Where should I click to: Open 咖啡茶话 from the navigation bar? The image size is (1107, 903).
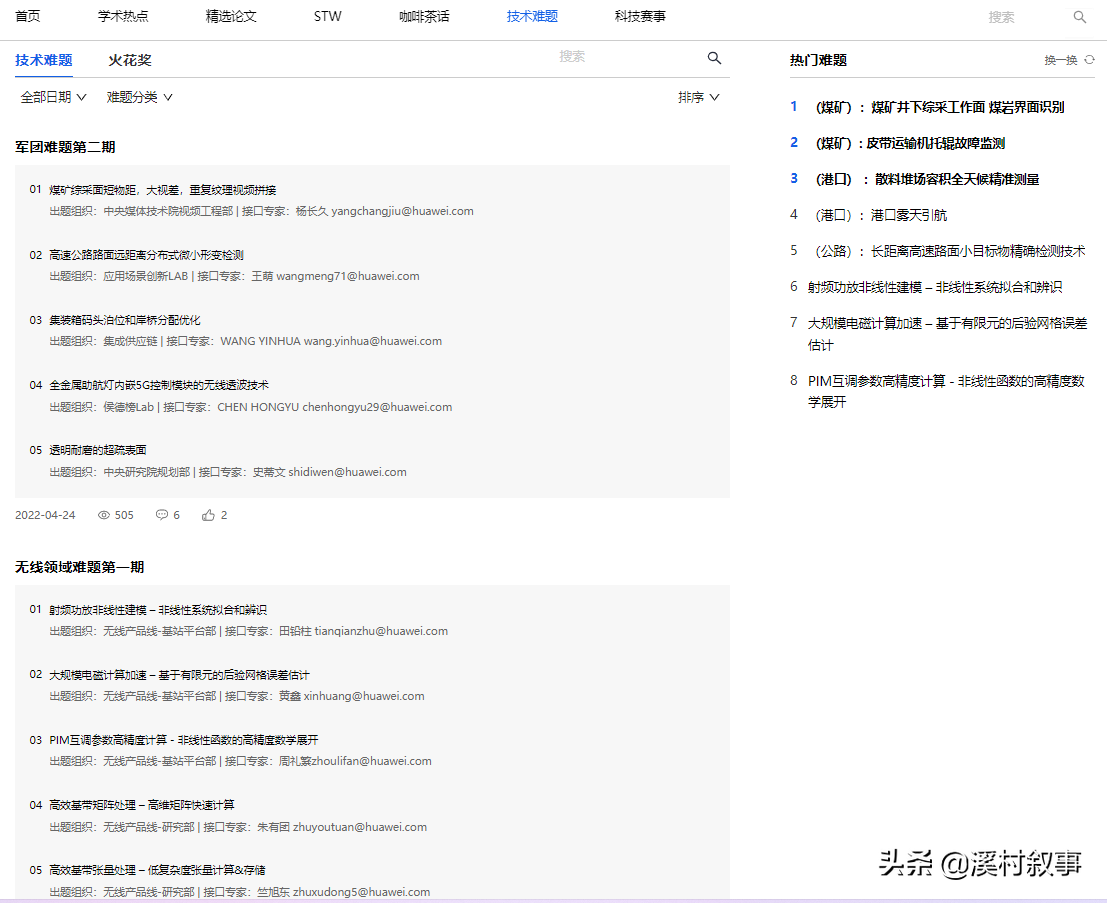point(424,17)
